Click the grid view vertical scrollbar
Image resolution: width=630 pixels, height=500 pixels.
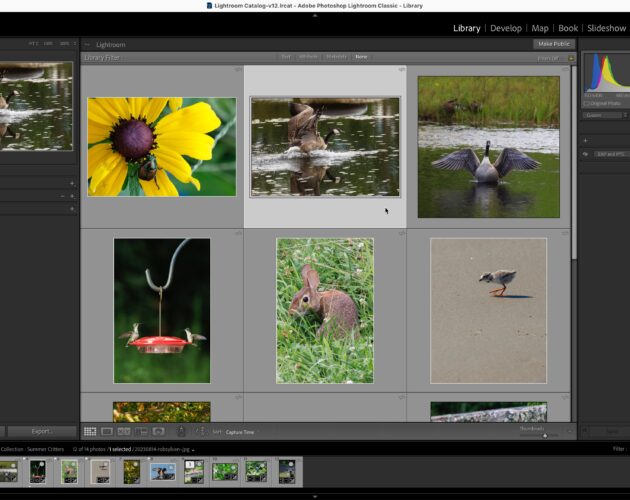[x=574, y=163]
